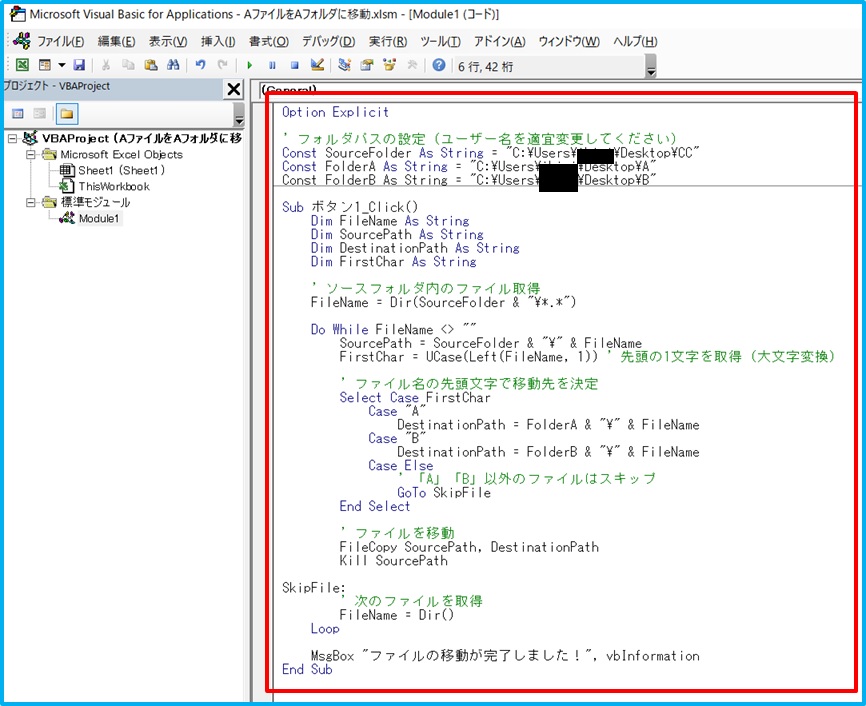Click the Insert UserForm toolbar icon
The image size is (866, 706).
click(45, 65)
